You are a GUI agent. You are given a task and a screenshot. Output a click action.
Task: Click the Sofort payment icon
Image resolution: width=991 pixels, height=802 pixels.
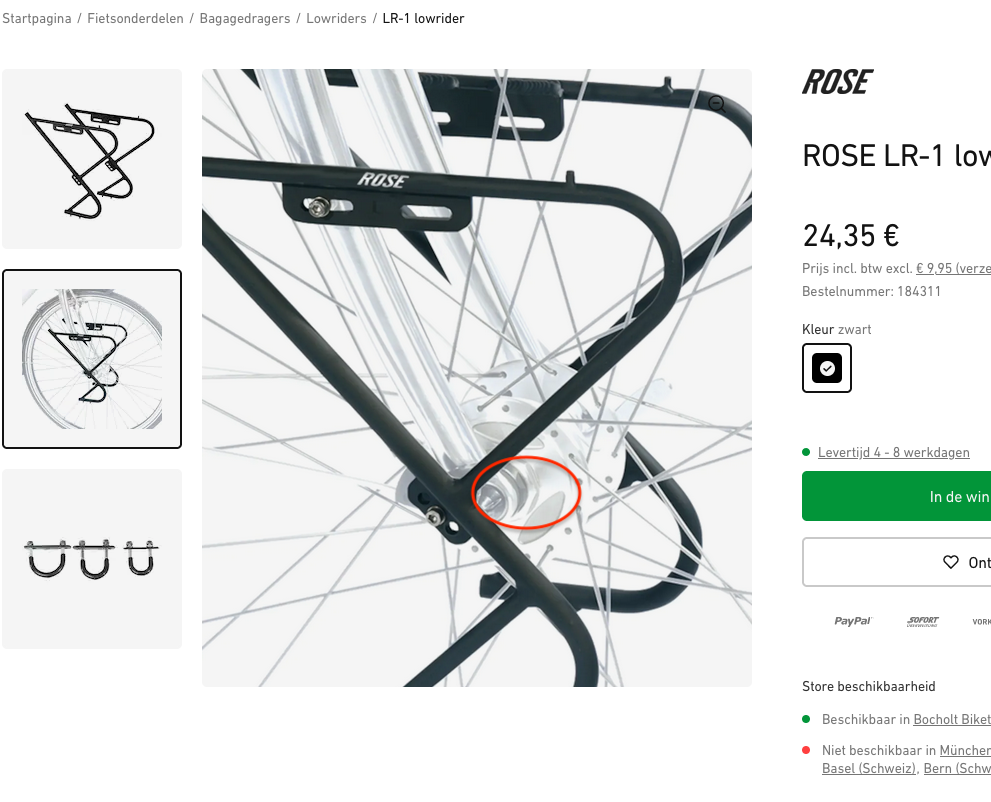(922, 621)
